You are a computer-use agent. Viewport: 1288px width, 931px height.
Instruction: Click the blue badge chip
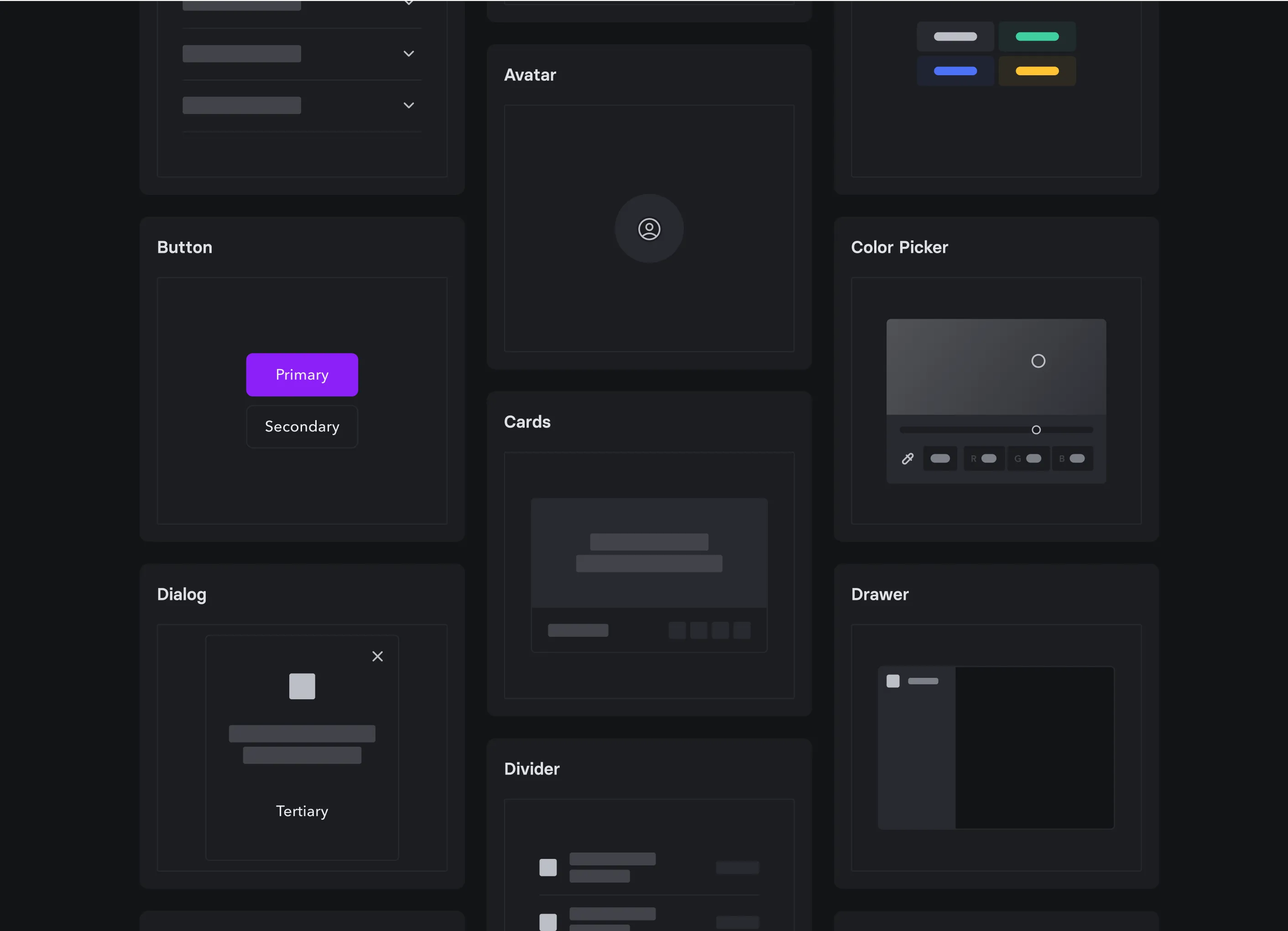955,71
